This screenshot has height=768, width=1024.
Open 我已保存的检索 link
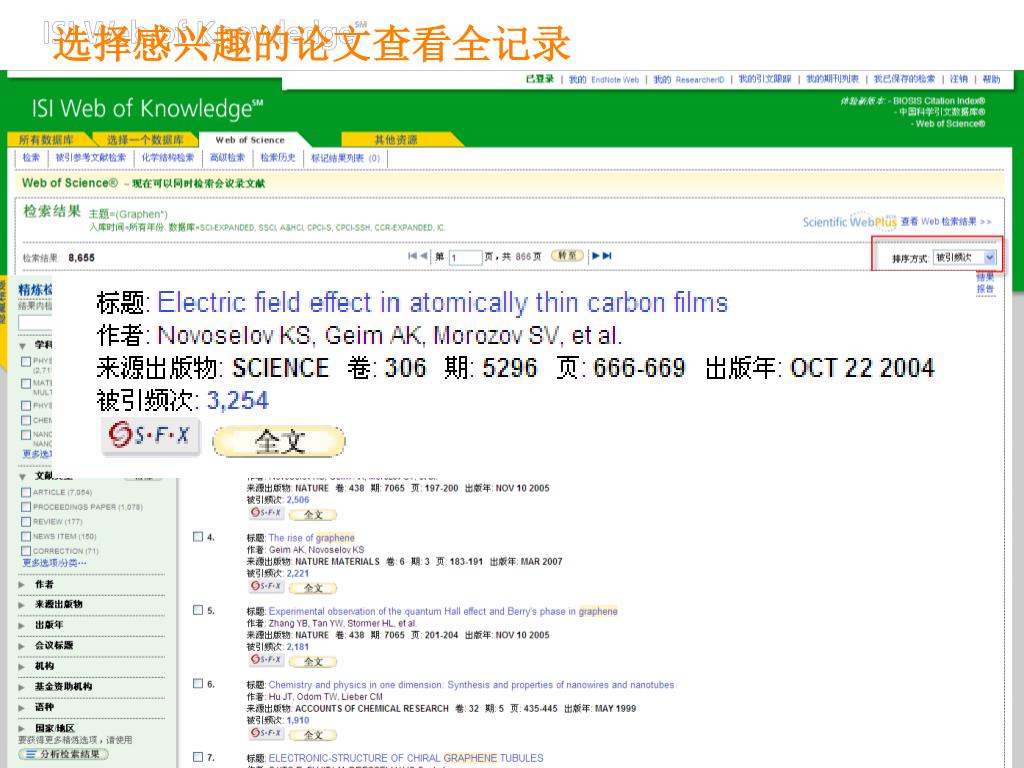(x=904, y=80)
